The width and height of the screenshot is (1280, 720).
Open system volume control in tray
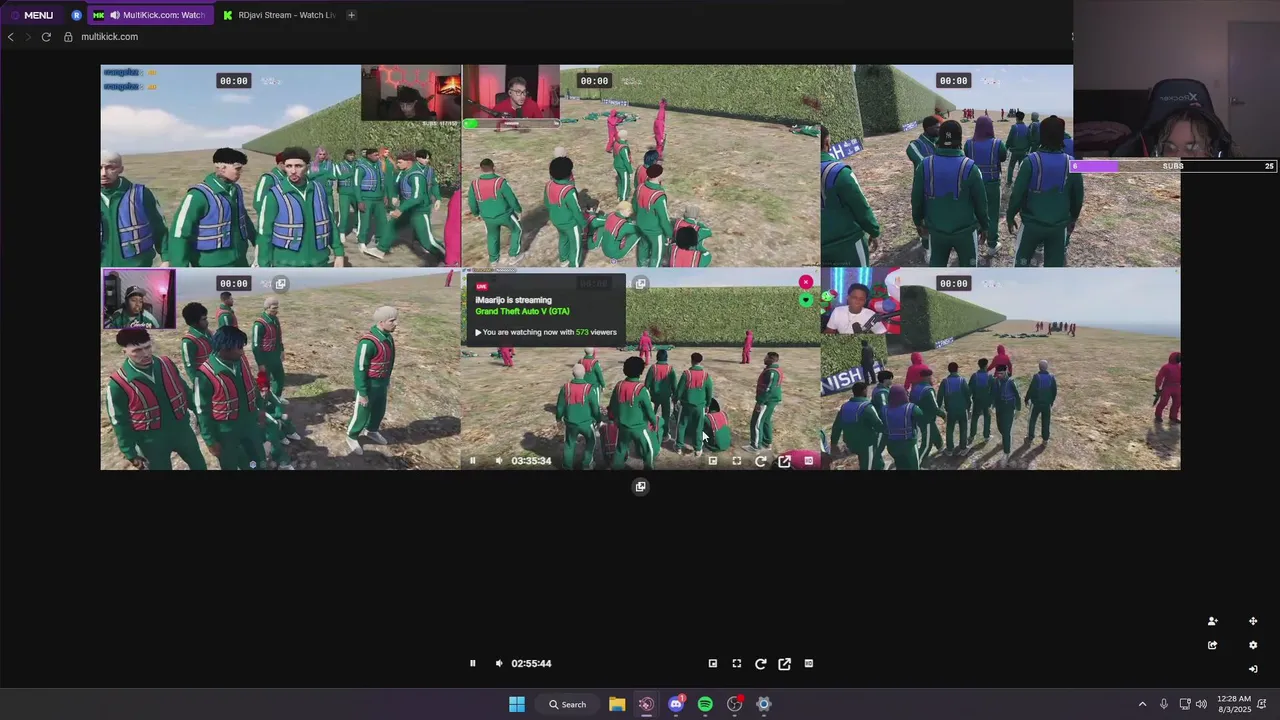coord(1201,704)
